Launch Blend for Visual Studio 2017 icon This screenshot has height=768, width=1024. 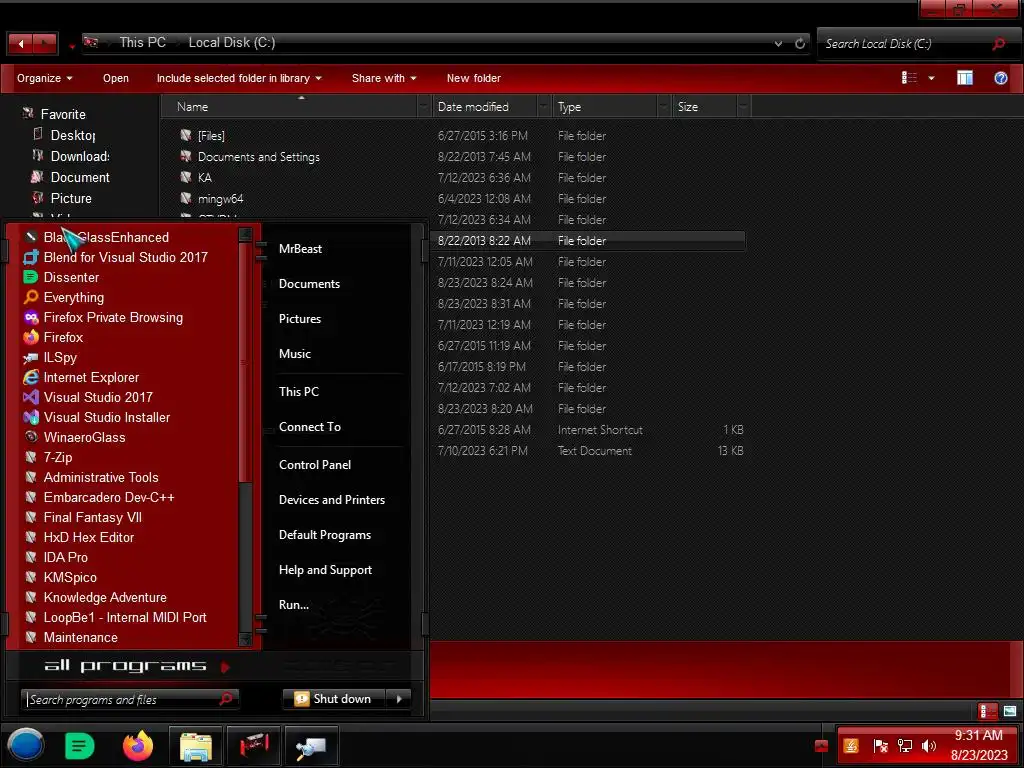(31, 257)
